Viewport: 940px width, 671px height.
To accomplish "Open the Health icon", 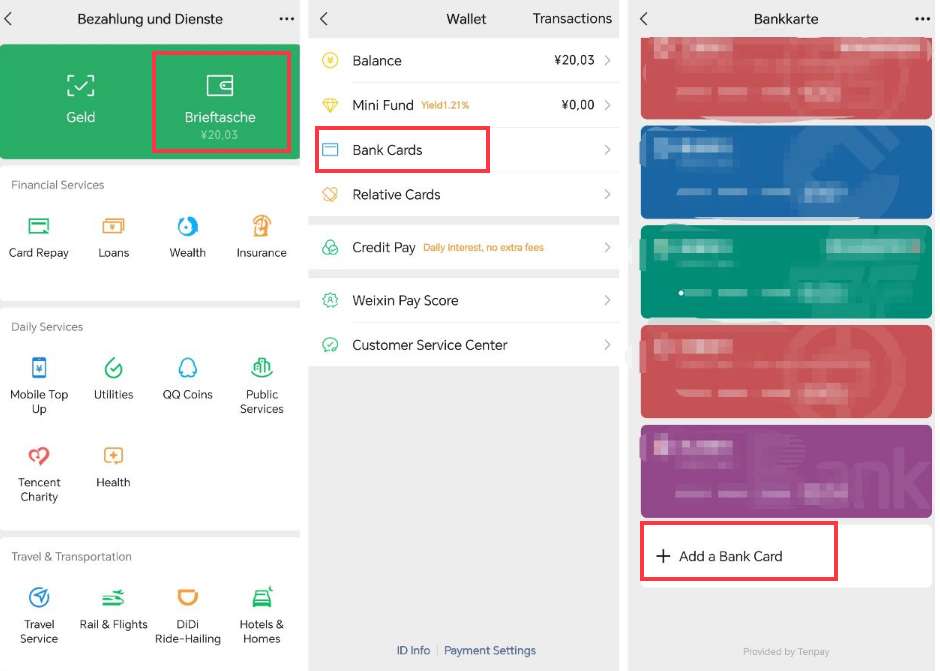I will point(113,456).
